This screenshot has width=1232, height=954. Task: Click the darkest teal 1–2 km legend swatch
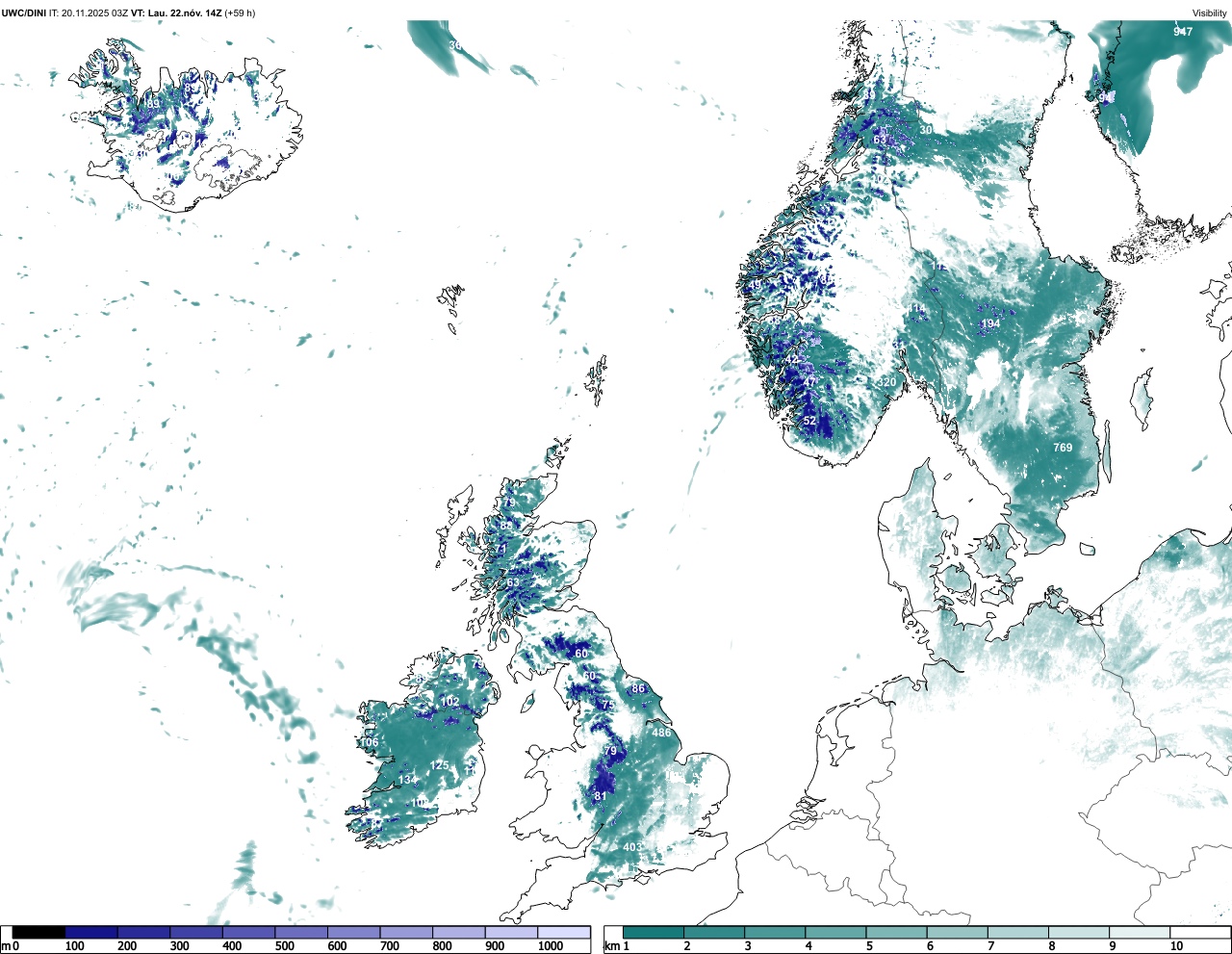coord(654,932)
